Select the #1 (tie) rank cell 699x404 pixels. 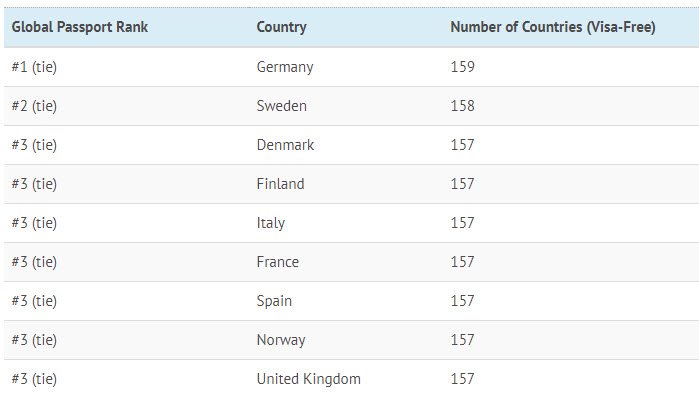pyautogui.click(x=34, y=67)
